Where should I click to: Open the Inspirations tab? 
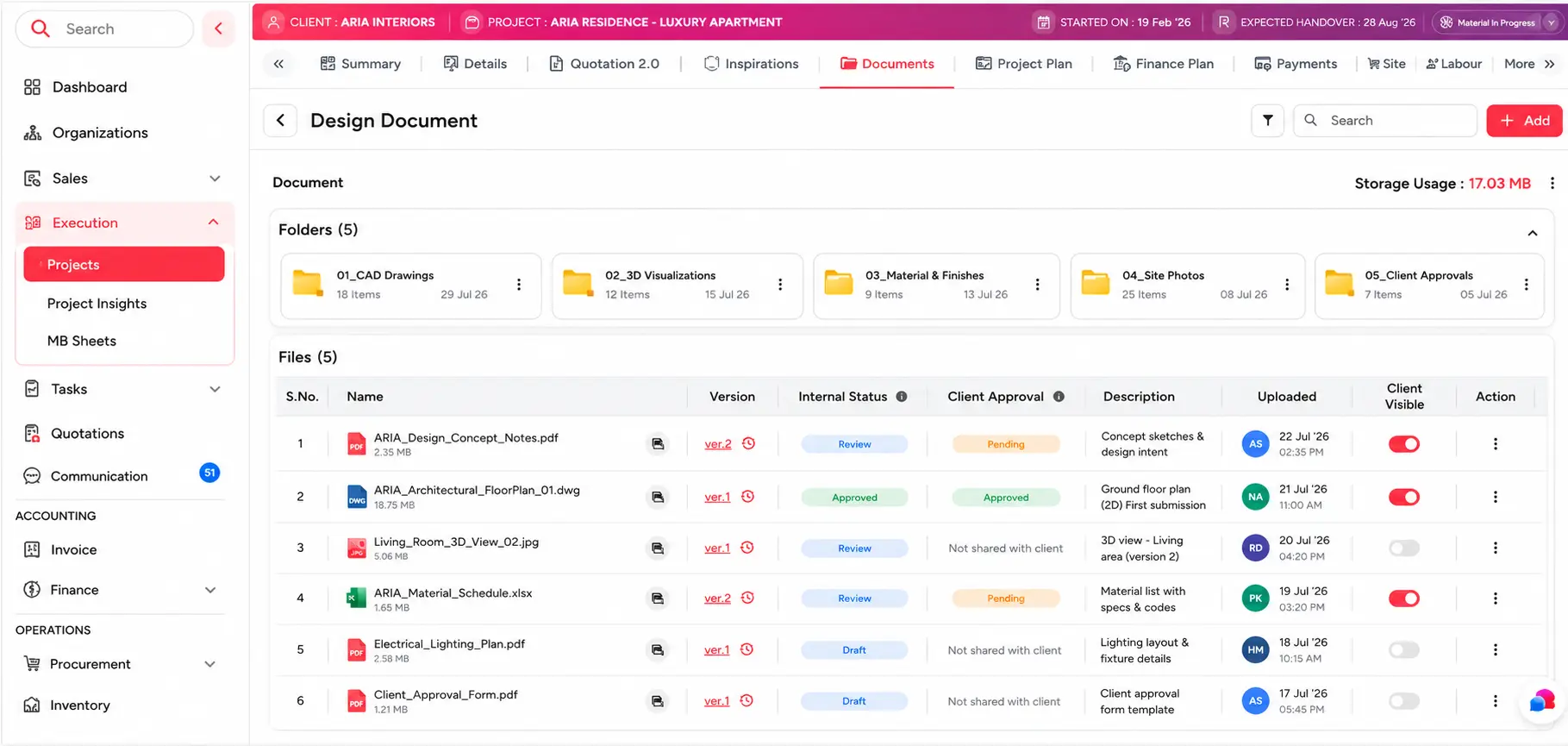tap(751, 64)
